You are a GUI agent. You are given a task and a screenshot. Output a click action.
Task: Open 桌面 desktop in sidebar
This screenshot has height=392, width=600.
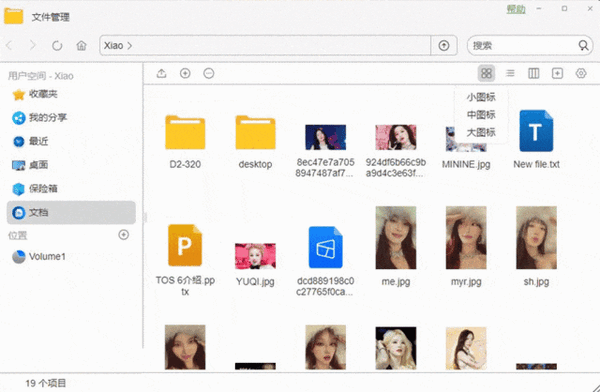tap(71, 165)
